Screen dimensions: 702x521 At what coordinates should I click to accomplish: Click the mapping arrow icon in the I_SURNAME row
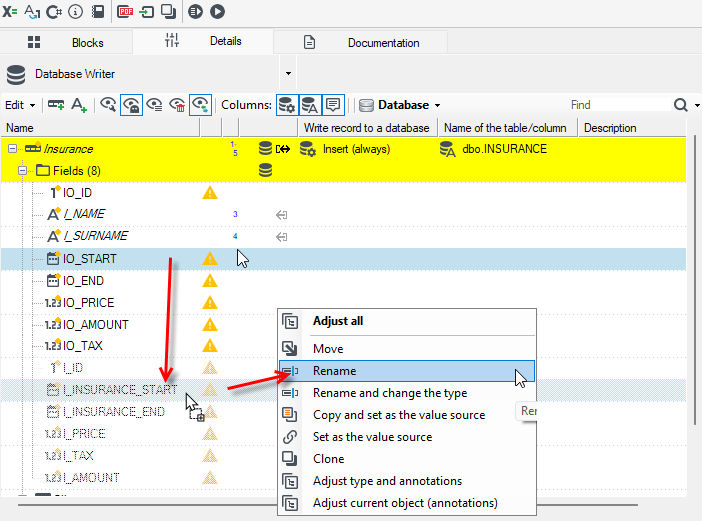(x=282, y=237)
